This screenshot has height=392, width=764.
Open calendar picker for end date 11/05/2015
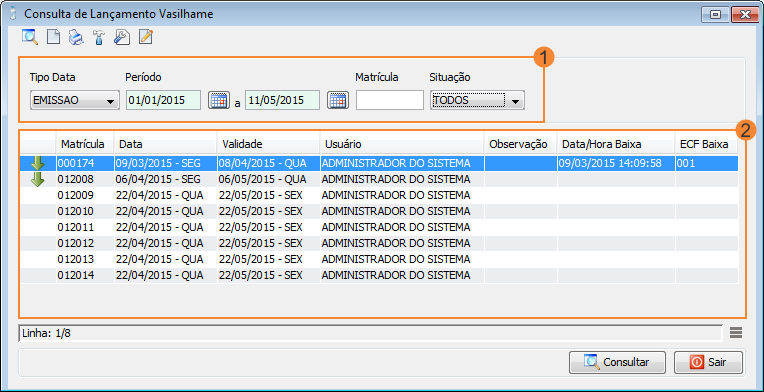(x=338, y=100)
